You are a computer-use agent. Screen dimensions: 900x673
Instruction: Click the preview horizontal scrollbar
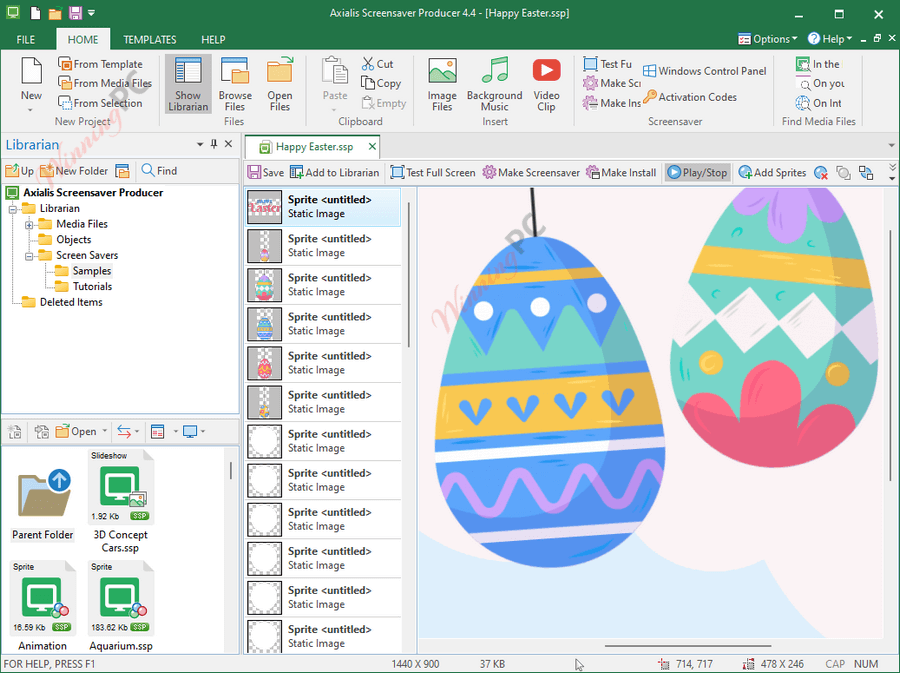688,645
